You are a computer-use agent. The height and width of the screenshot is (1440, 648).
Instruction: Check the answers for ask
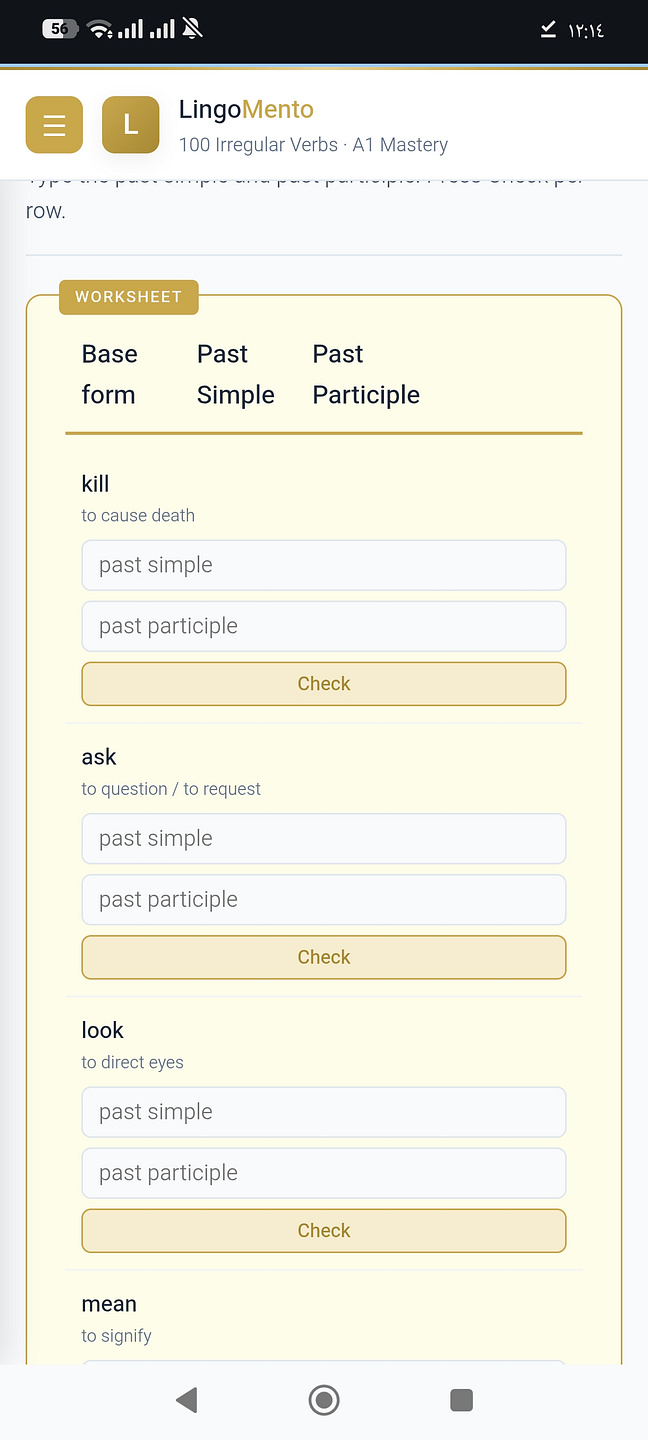pyautogui.click(x=324, y=957)
